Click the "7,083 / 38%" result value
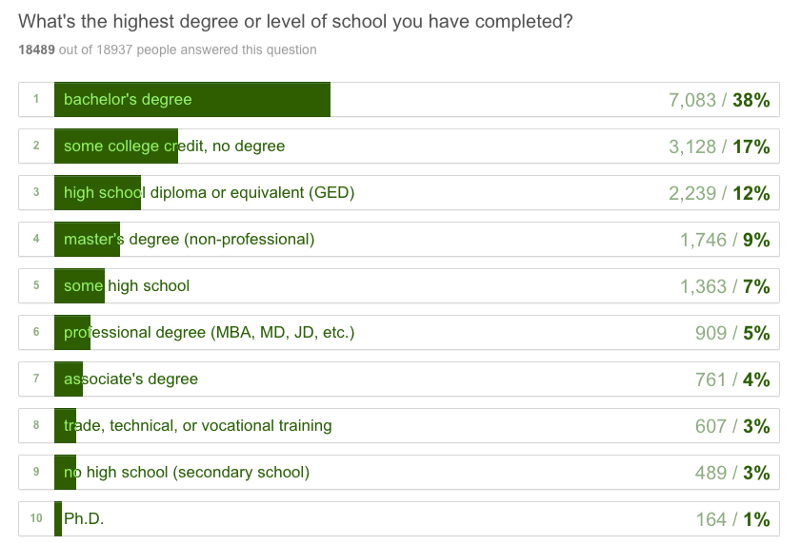The width and height of the screenshot is (800, 543). [x=718, y=100]
